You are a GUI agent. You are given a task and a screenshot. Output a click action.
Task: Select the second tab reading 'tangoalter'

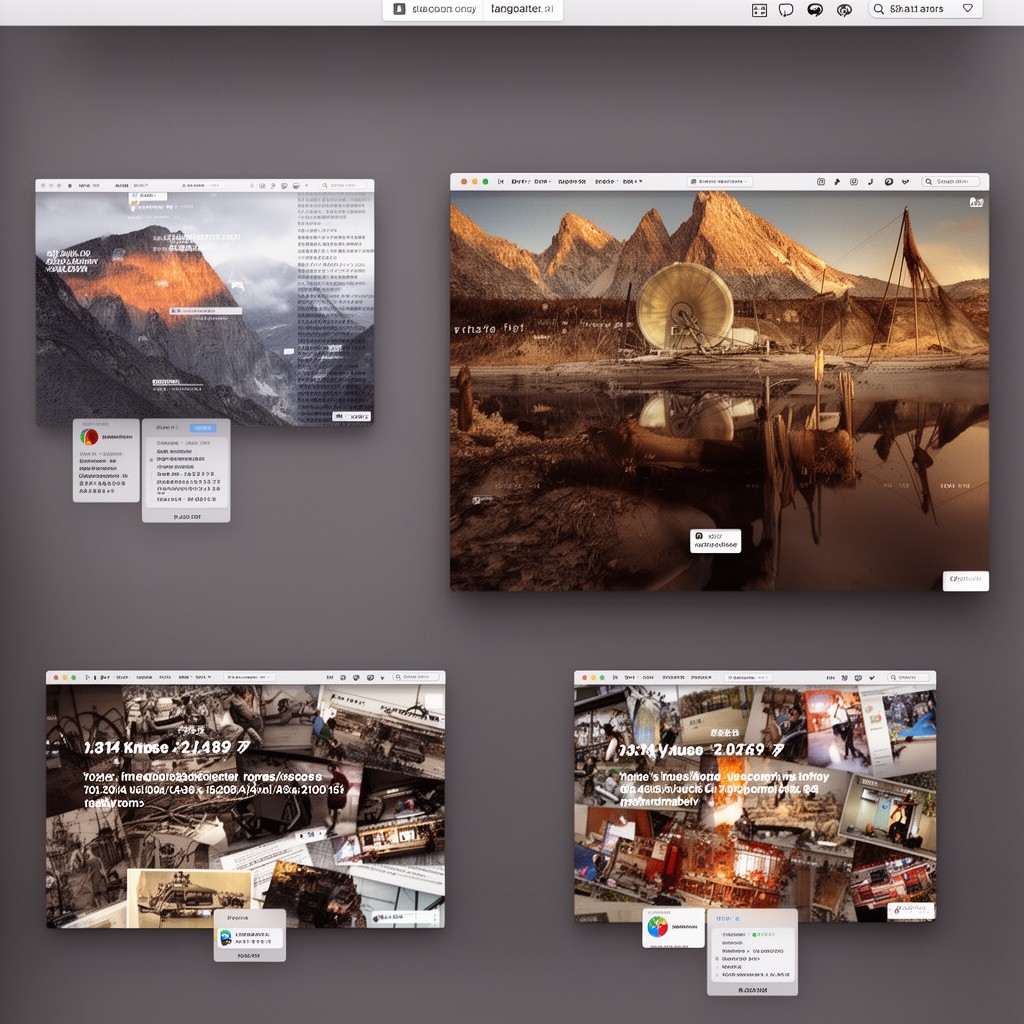[522, 9]
